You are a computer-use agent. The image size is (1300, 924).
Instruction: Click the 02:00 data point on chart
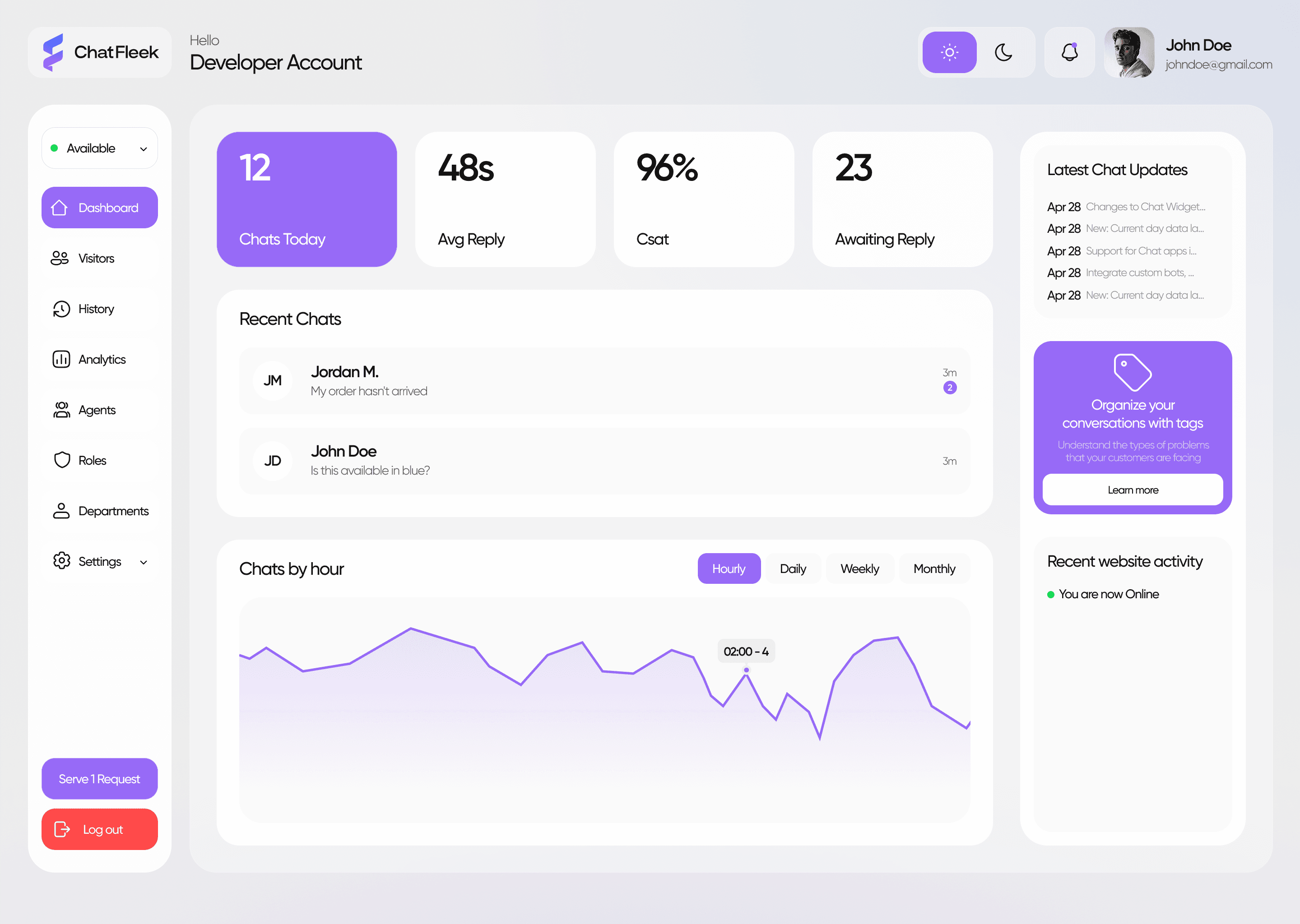(746, 670)
